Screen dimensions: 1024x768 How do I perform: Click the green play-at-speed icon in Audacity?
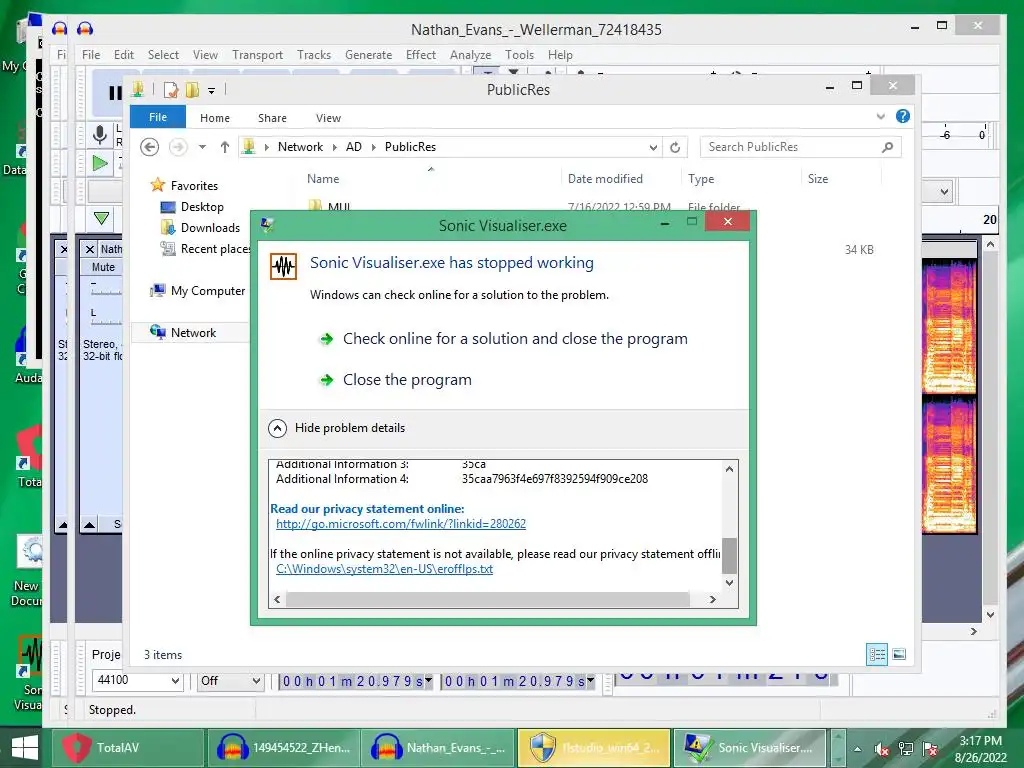[100, 163]
